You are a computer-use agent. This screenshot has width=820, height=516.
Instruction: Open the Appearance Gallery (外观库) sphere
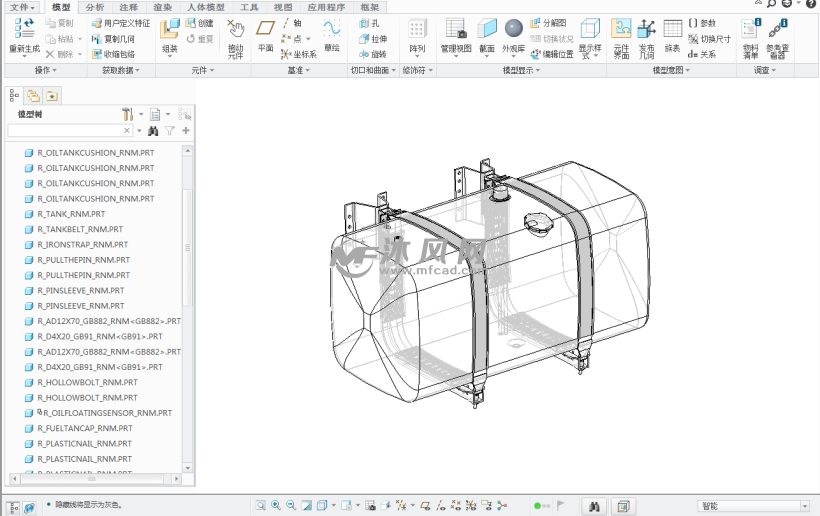[x=514, y=29]
